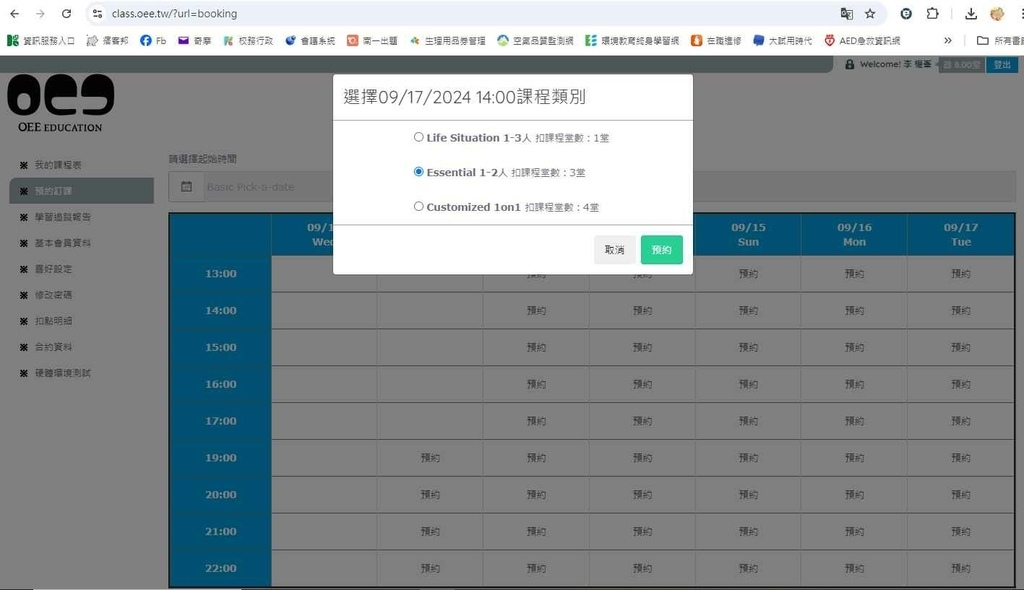
Task: Select the Essential 1-2人 radio option
Action: point(419,172)
